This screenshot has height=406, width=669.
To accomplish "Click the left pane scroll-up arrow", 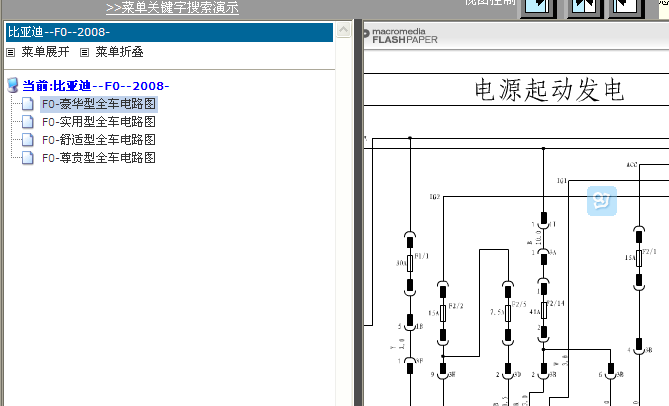I will click(343, 30).
